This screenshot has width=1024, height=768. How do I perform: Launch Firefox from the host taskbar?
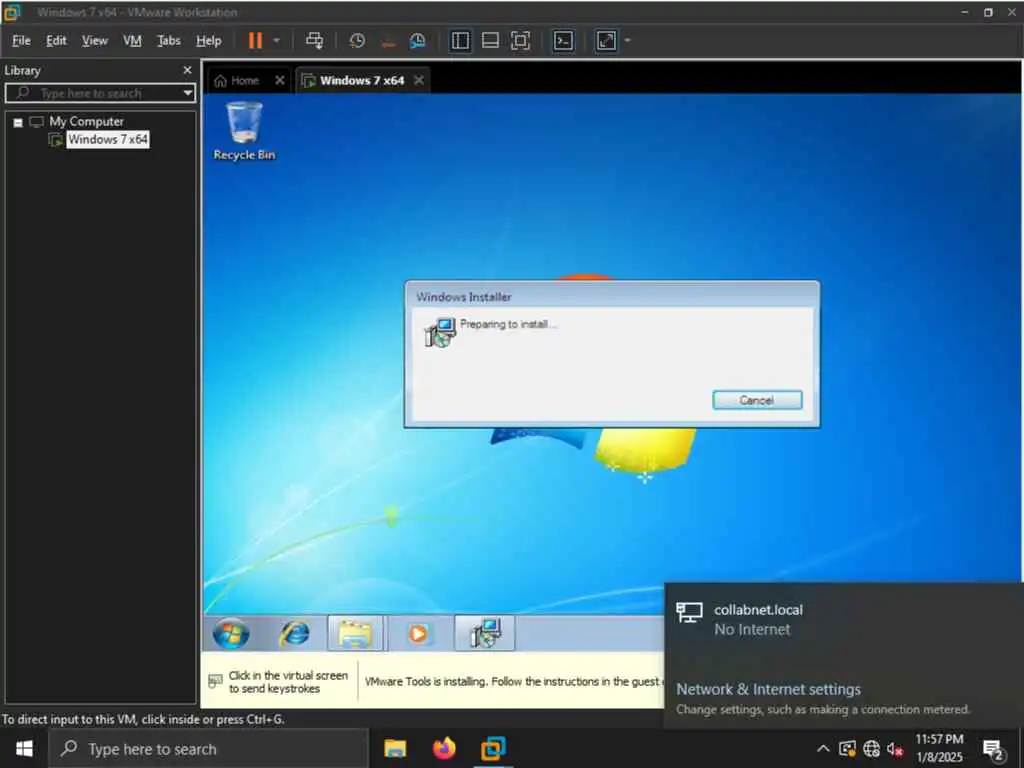(x=444, y=748)
